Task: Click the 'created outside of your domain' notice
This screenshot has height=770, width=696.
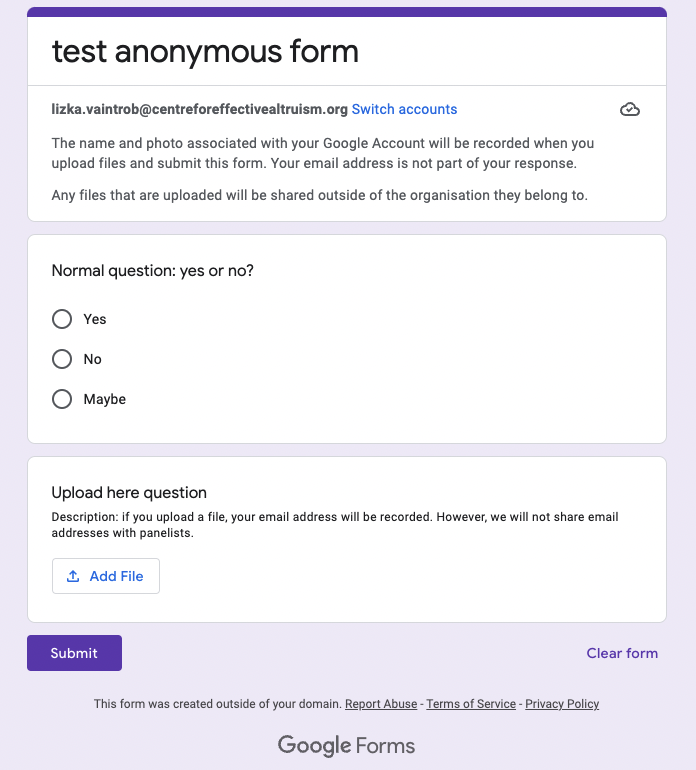Action: [218, 704]
